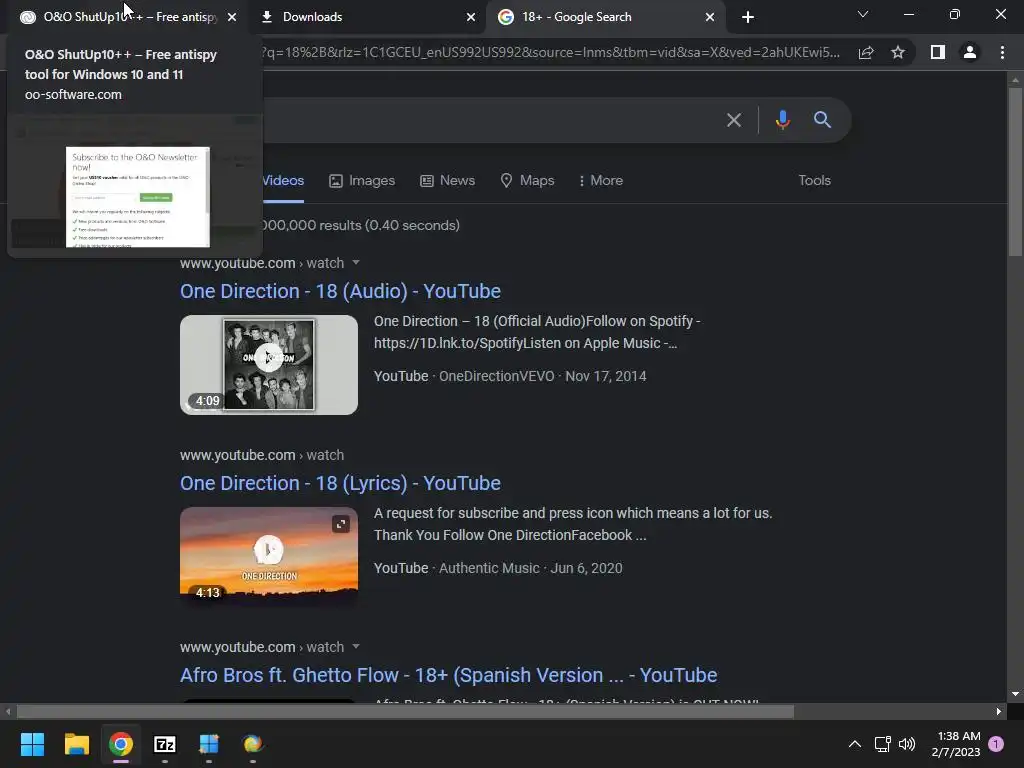The width and height of the screenshot is (1024, 768).
Task: Open One Direction - 18 (Audio) link
Action: tap(340, 291)
